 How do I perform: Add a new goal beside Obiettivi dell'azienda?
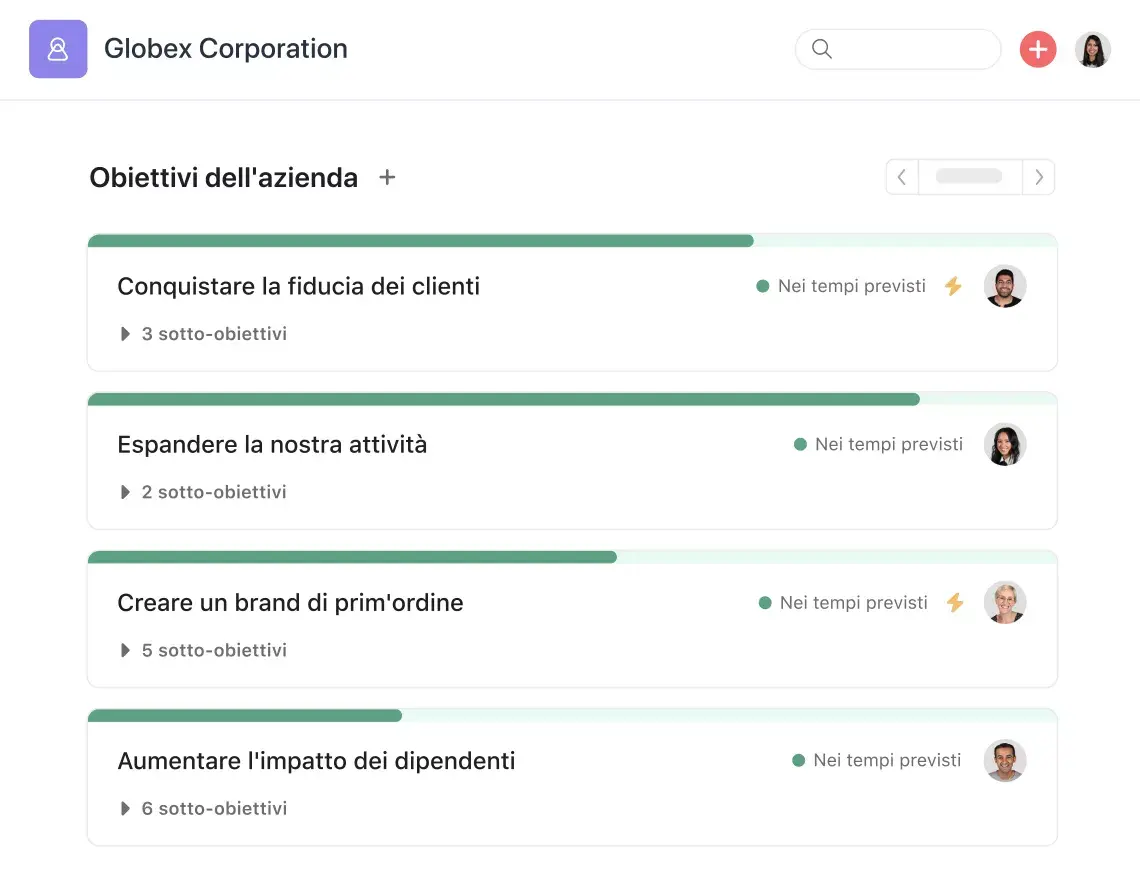[387, 177]
